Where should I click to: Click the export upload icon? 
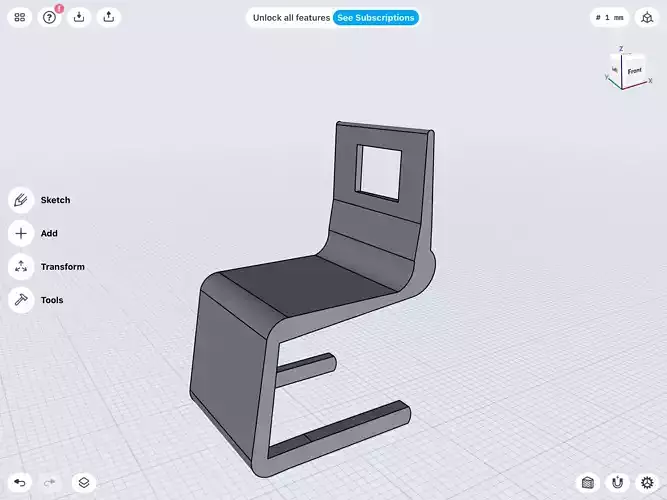pyautogui.click(x=109, y=17)
